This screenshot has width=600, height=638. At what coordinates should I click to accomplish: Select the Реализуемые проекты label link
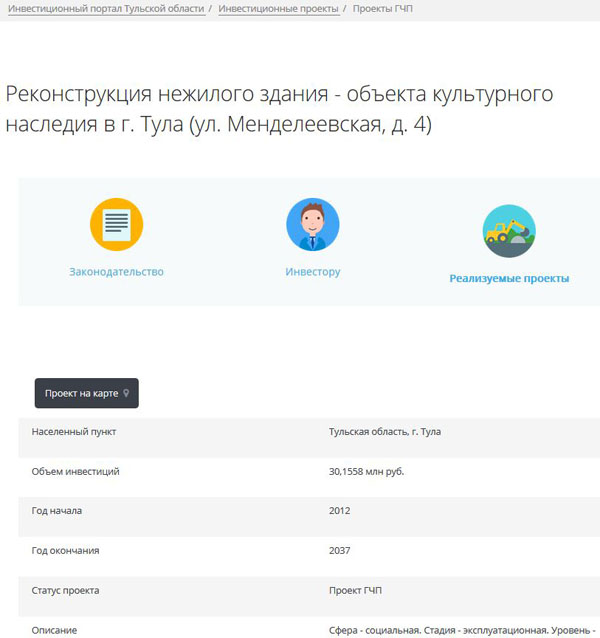pyautogui.click(x=509, y=279)
